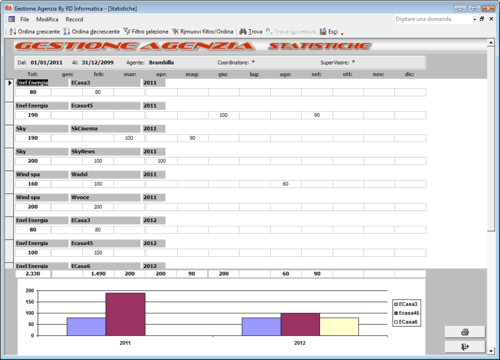Click ECasa3 product cell for 2012
This screenshot has height=360, width=500.
point(105,220)
